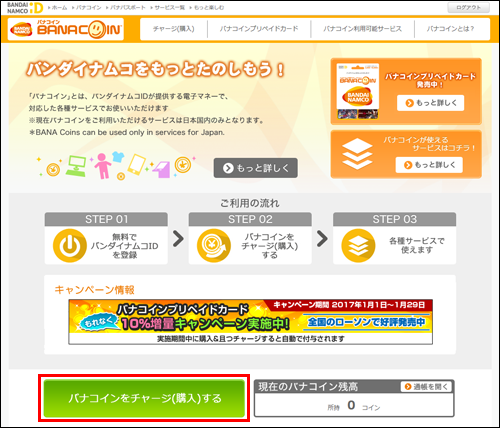Click the gray もっと詳しく button
This screenshot has width=500, height=428.
[256, 168]
